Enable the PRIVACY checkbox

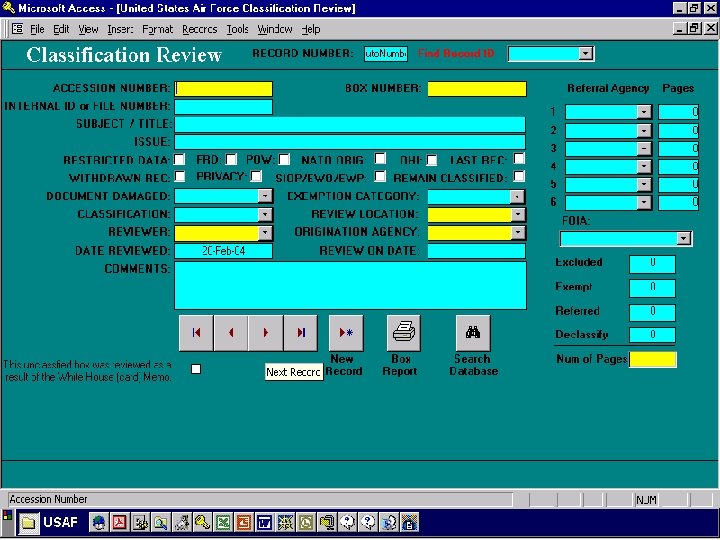(x=256, y=176)
